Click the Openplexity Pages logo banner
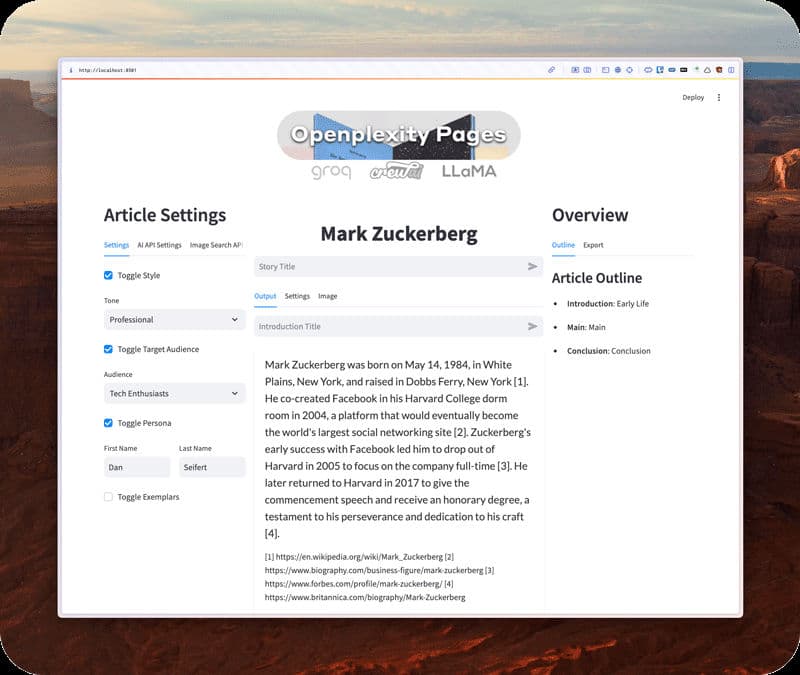Screen dimensions: 800x675 pyautogui.click(x=398, y=135)
